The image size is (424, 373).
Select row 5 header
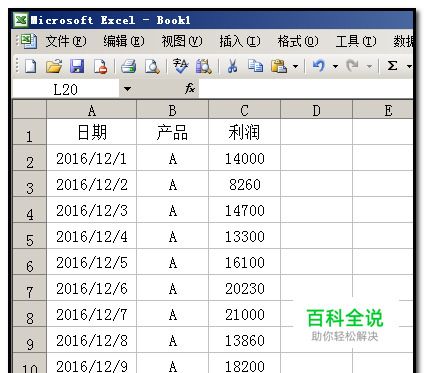tap(29, 236)
